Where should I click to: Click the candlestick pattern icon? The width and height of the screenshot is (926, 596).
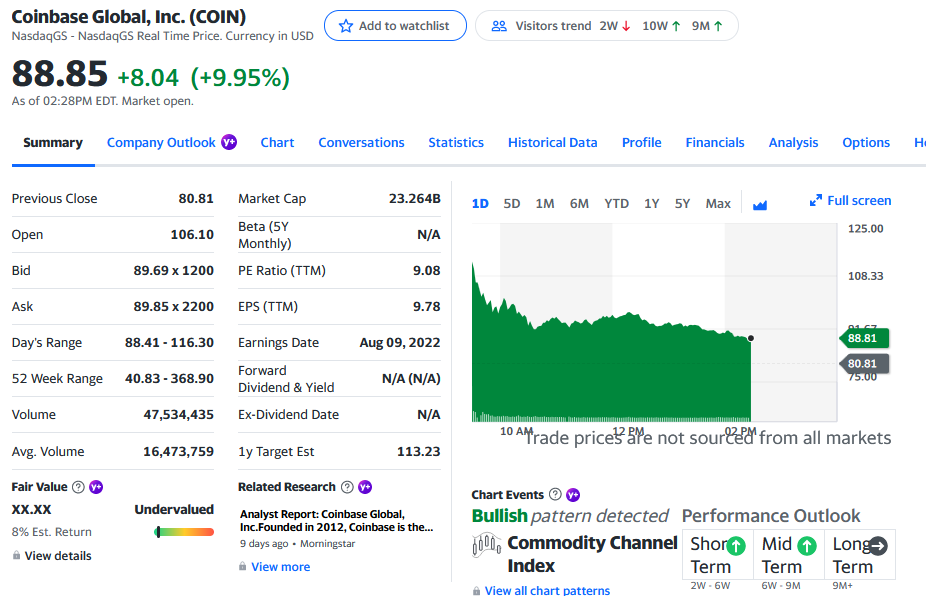click(x=487, y=545)
